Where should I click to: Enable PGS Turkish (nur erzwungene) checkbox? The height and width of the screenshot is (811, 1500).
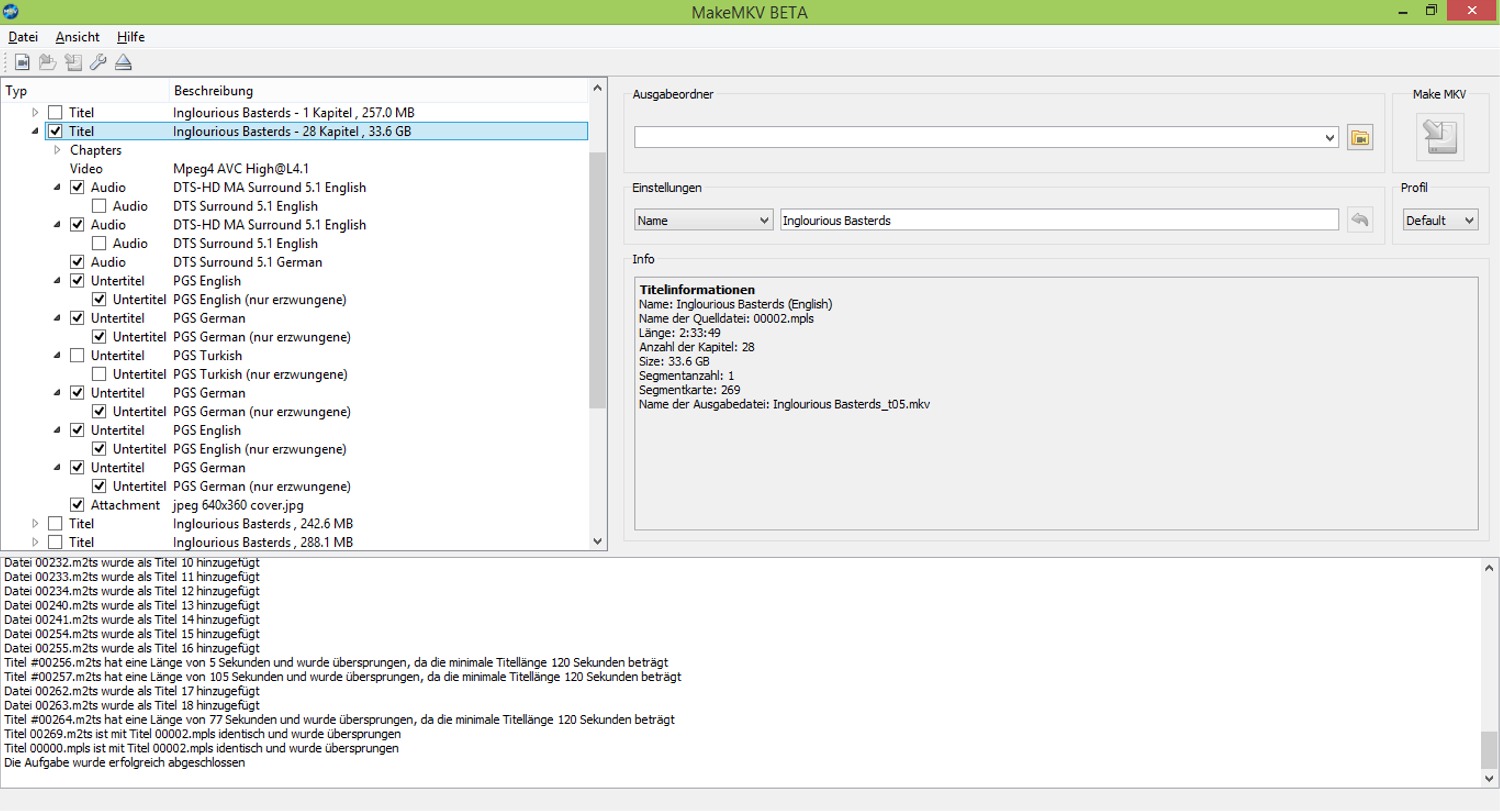point(99,374)
